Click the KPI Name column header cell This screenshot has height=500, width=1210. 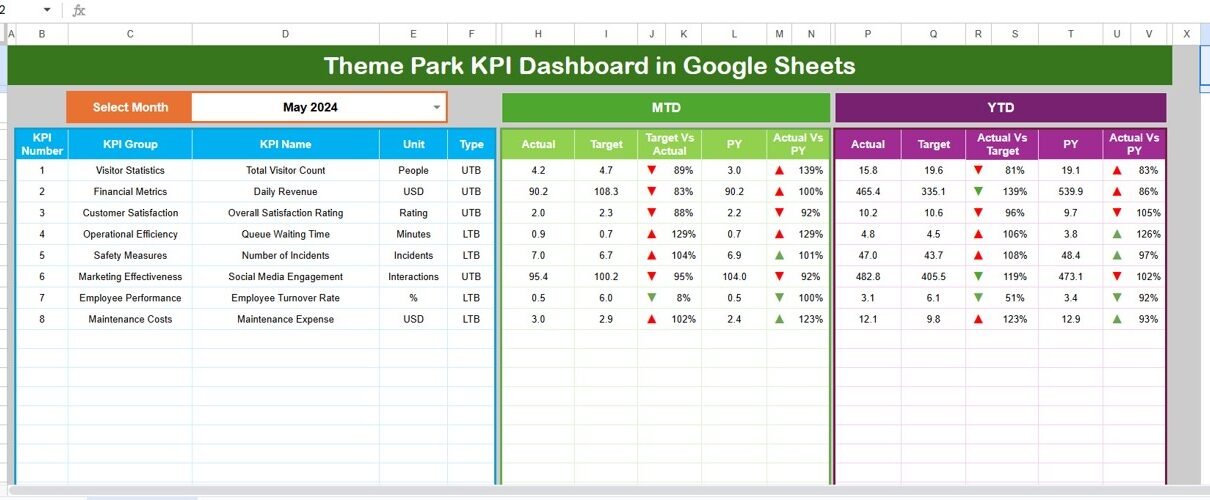285,144
